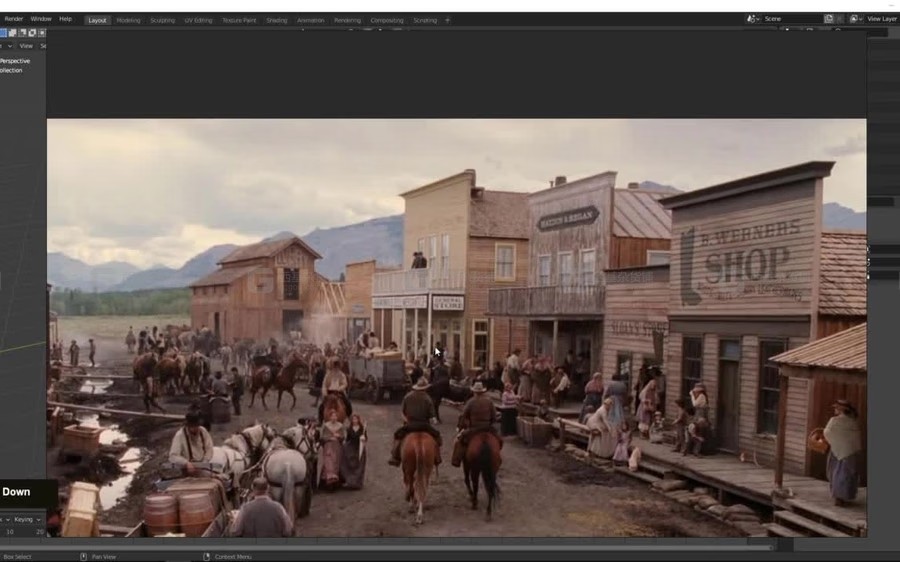Viewport: 900px width, 562px height.
Task: Open the Window menu
Action: [41, 19]
